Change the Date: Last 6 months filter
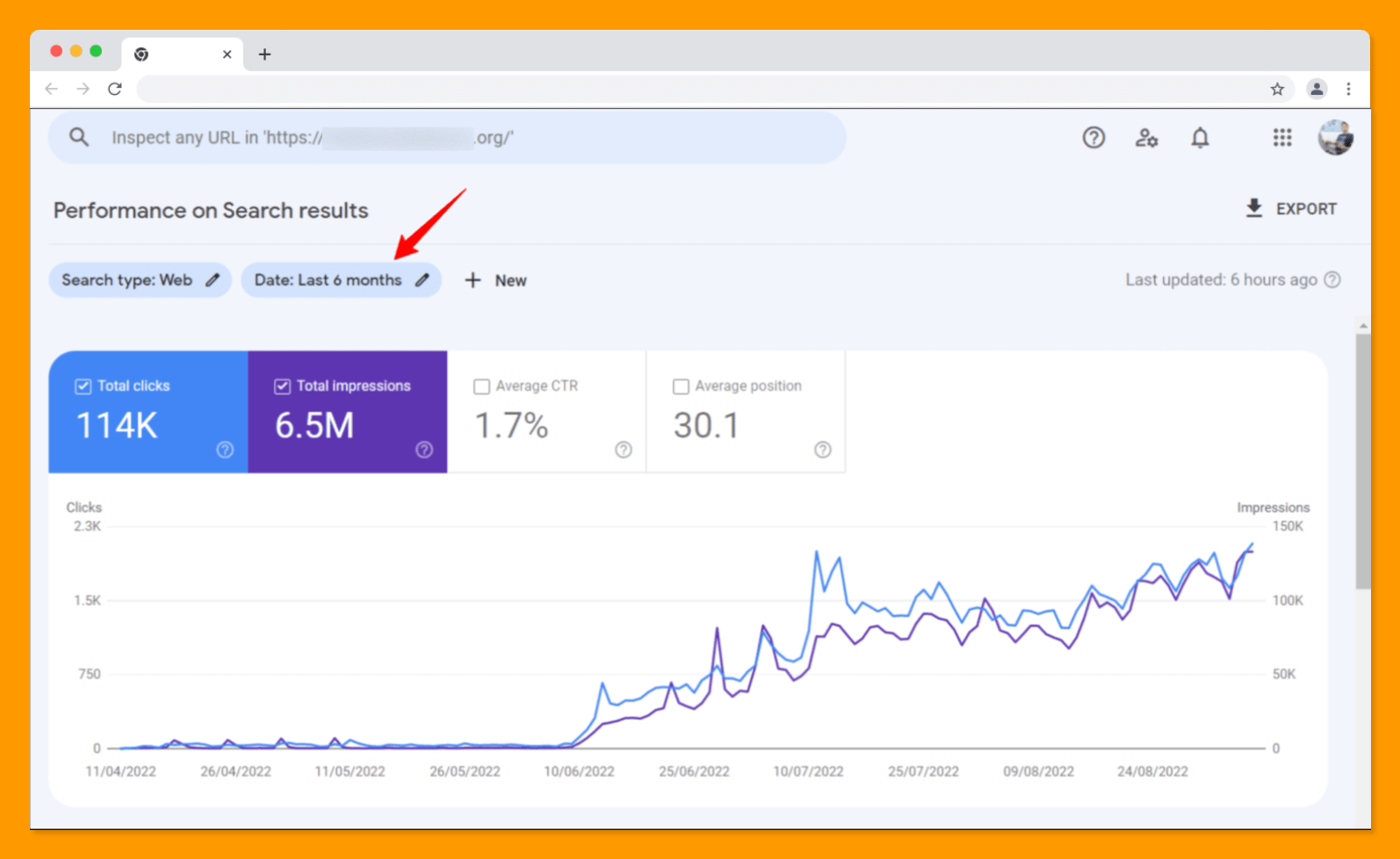Screen dimensions: 1400x859 pos(341,280)
